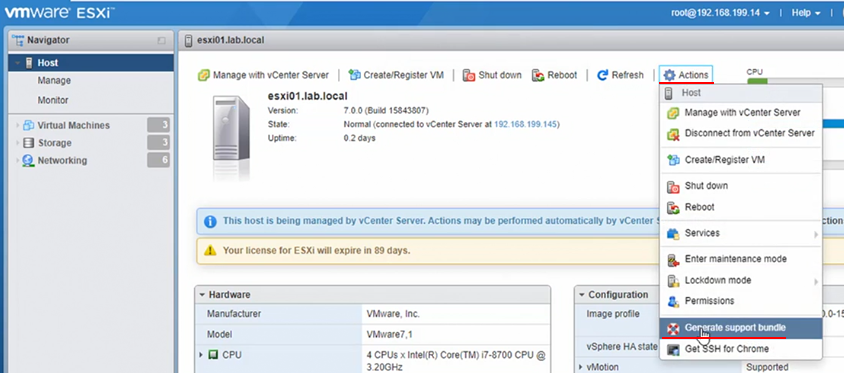The height and width of the screenshot is (373, 844).
Task: Click the blue info icon in the vCenter notice
Action: [210, 221]
